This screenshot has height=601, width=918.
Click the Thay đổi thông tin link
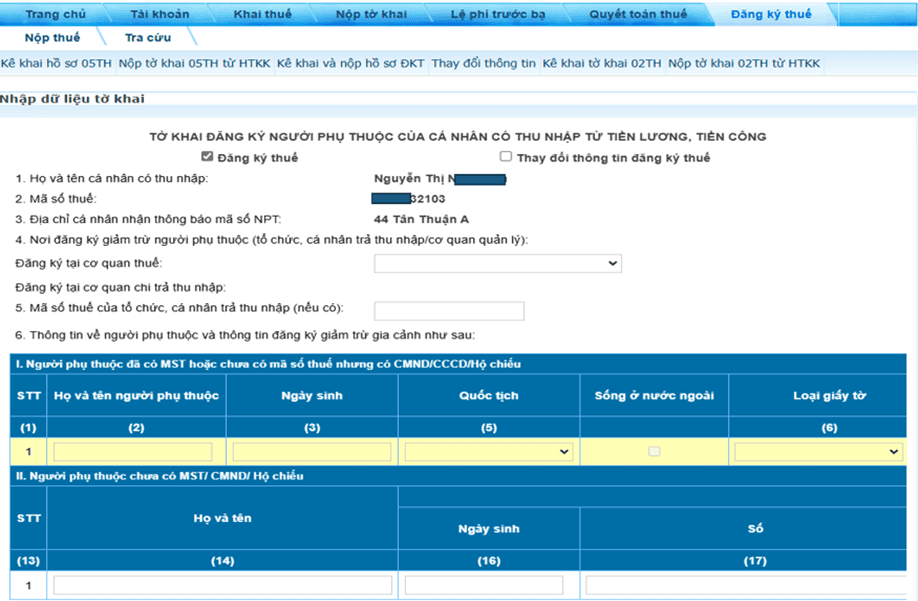click(x=483, y=64)
